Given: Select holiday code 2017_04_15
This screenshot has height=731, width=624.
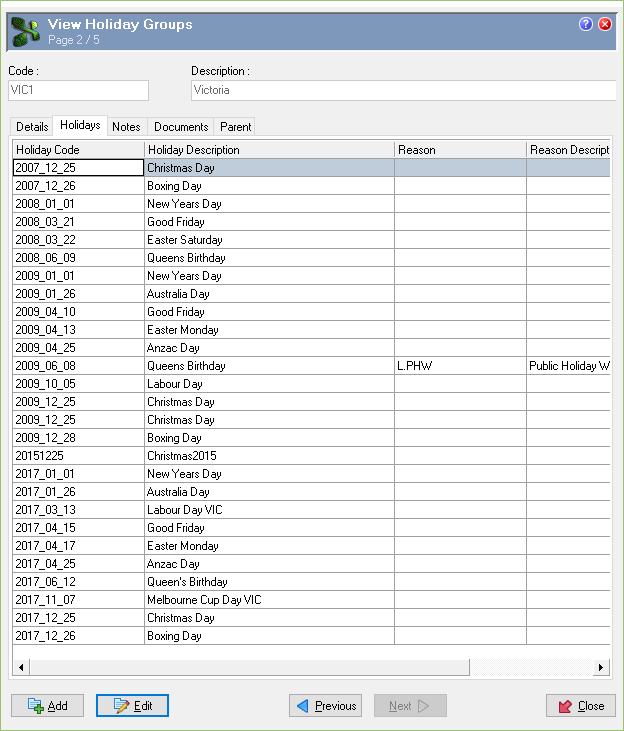Looking at the screenshot, I should (78, 528).
